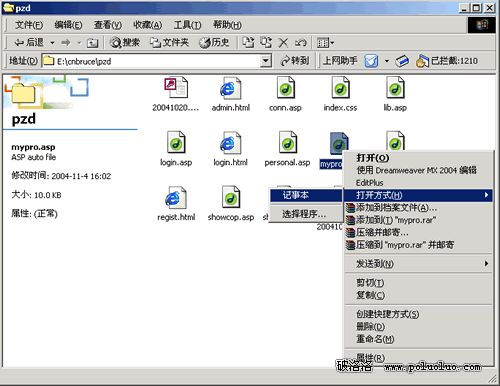Open the Views dropdown button
This screenshot has height=386, width=500.
point(325,43)
